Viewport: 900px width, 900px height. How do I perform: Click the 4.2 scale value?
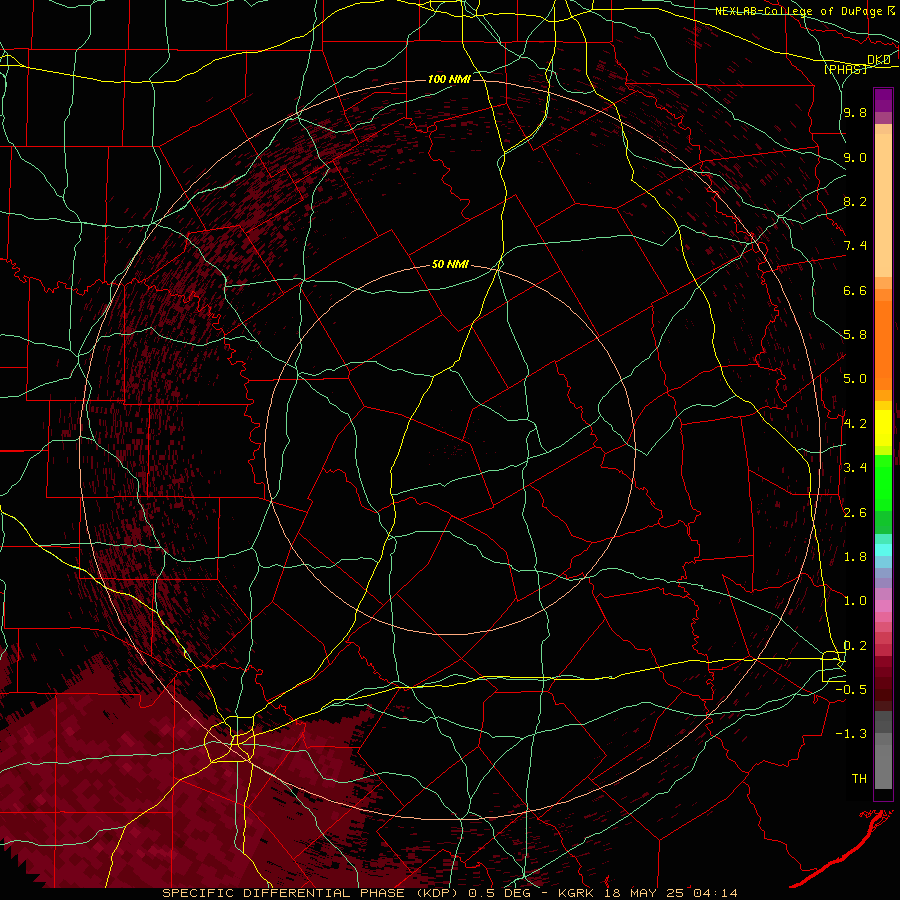coord(855,424)
